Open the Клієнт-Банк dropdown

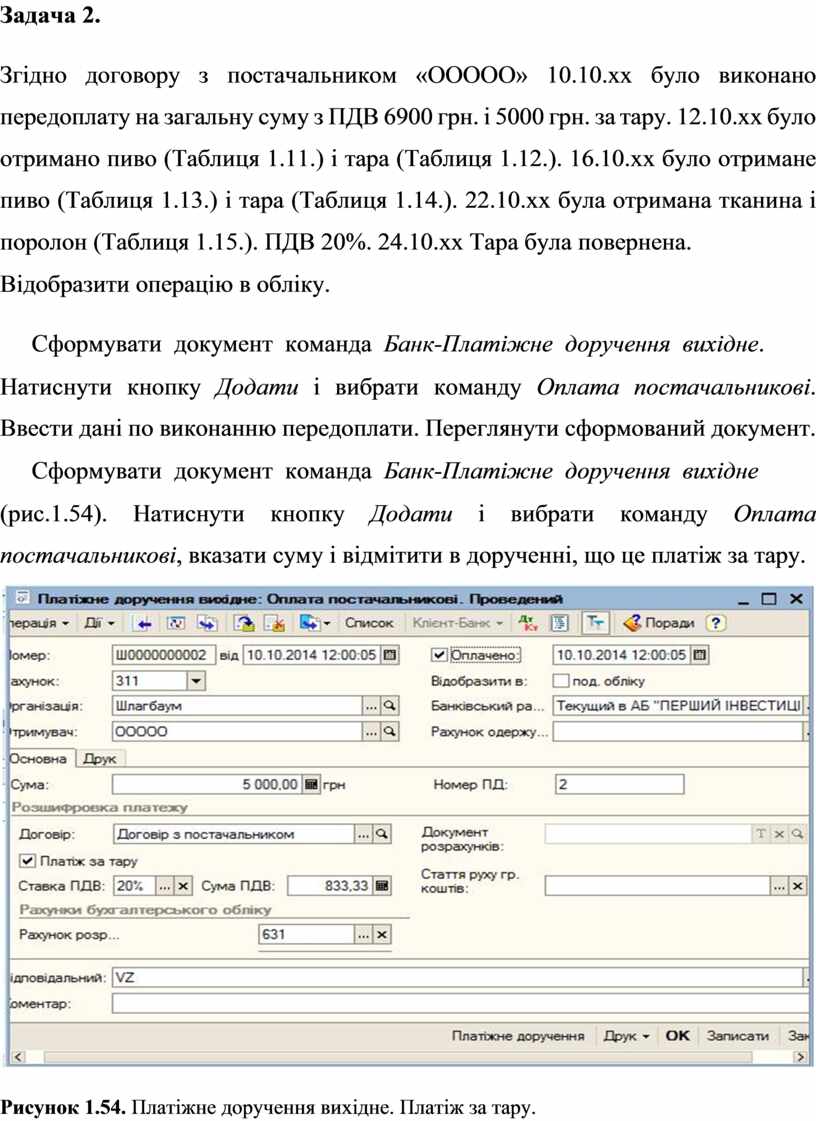pos(458,623)
